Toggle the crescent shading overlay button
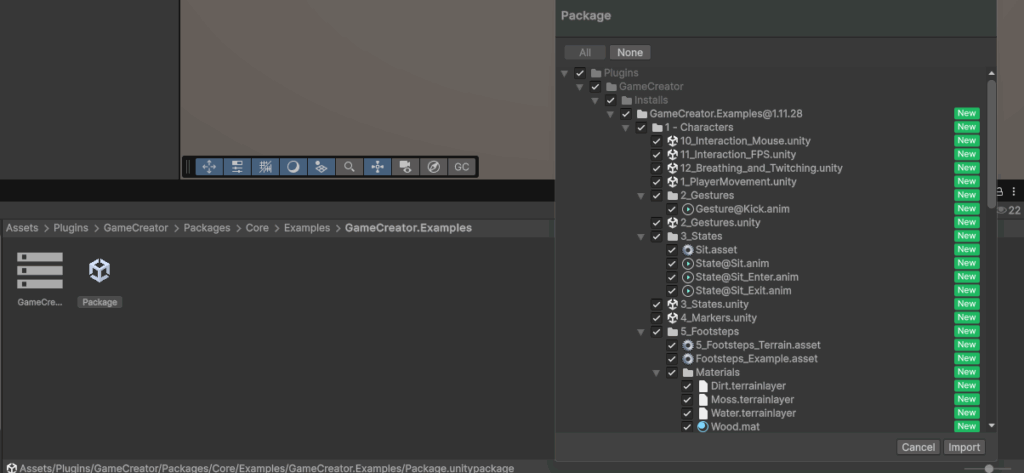Viewport: 1024px width, 473px height. [293, 167]
